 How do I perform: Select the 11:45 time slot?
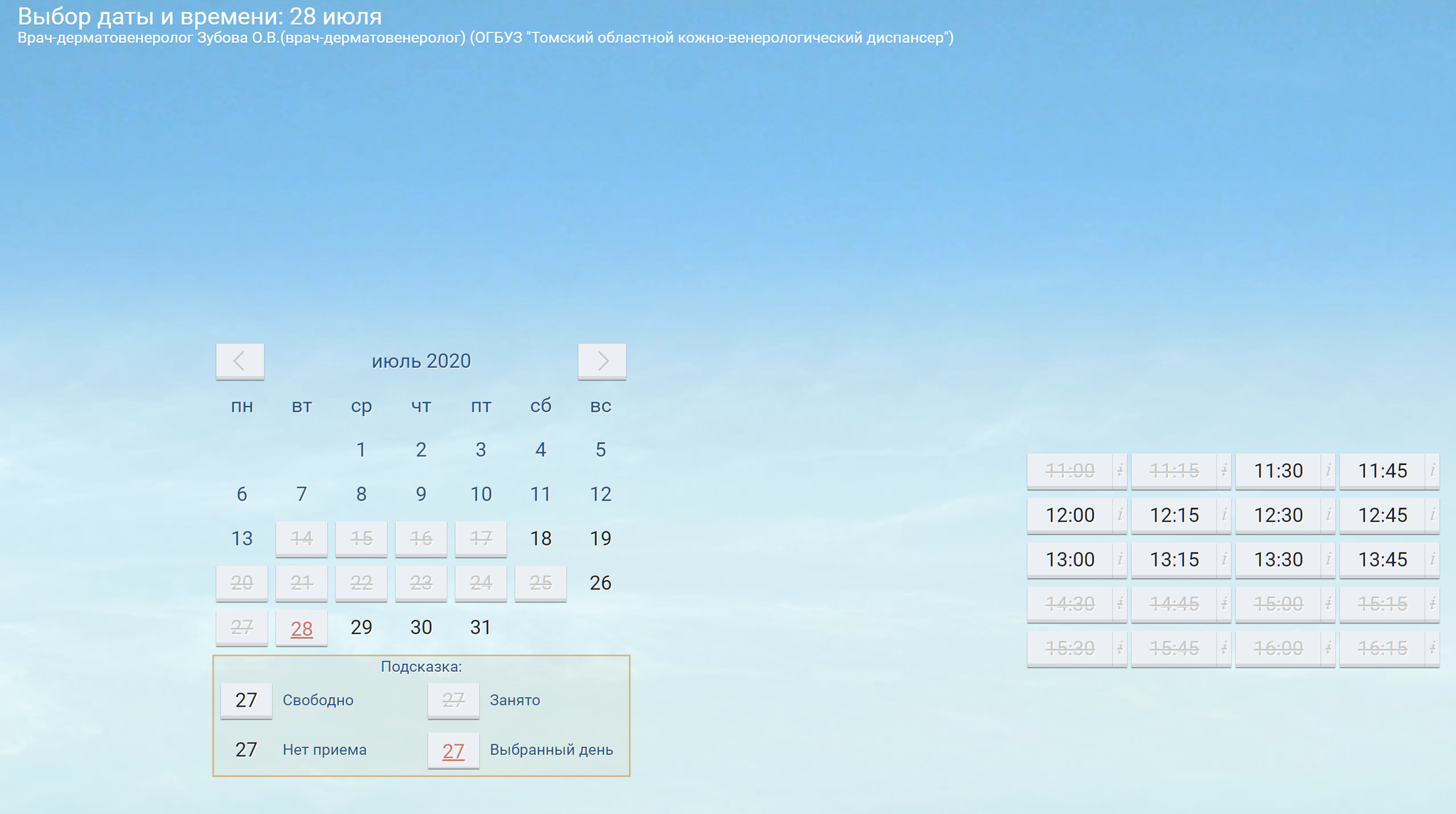[1382, 471]
